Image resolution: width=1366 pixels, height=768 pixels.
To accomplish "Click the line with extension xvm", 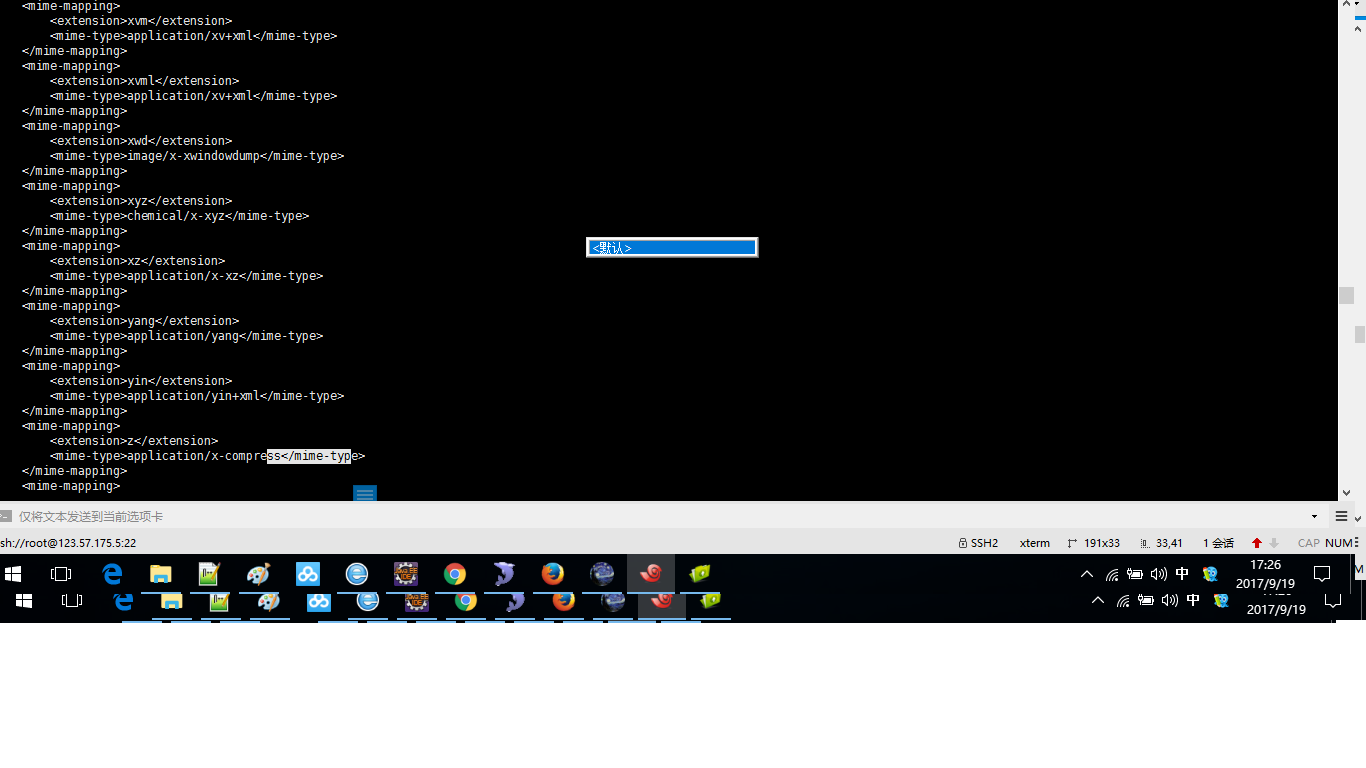I will (x=141, y=21).
